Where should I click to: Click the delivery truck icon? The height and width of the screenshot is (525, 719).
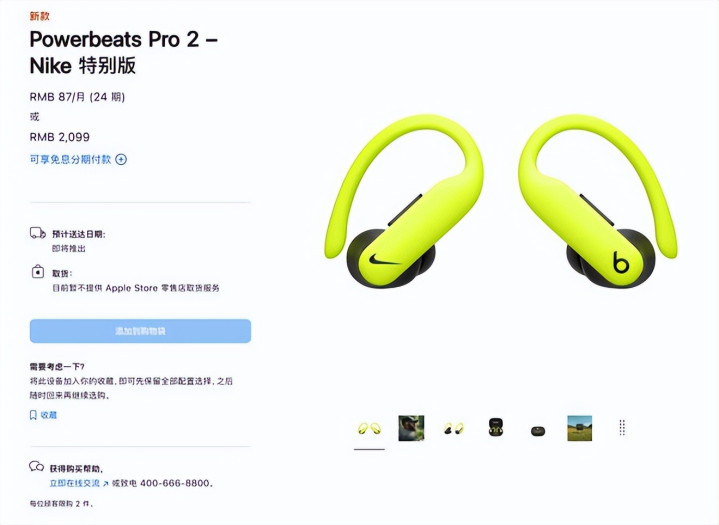coord(38,233)
